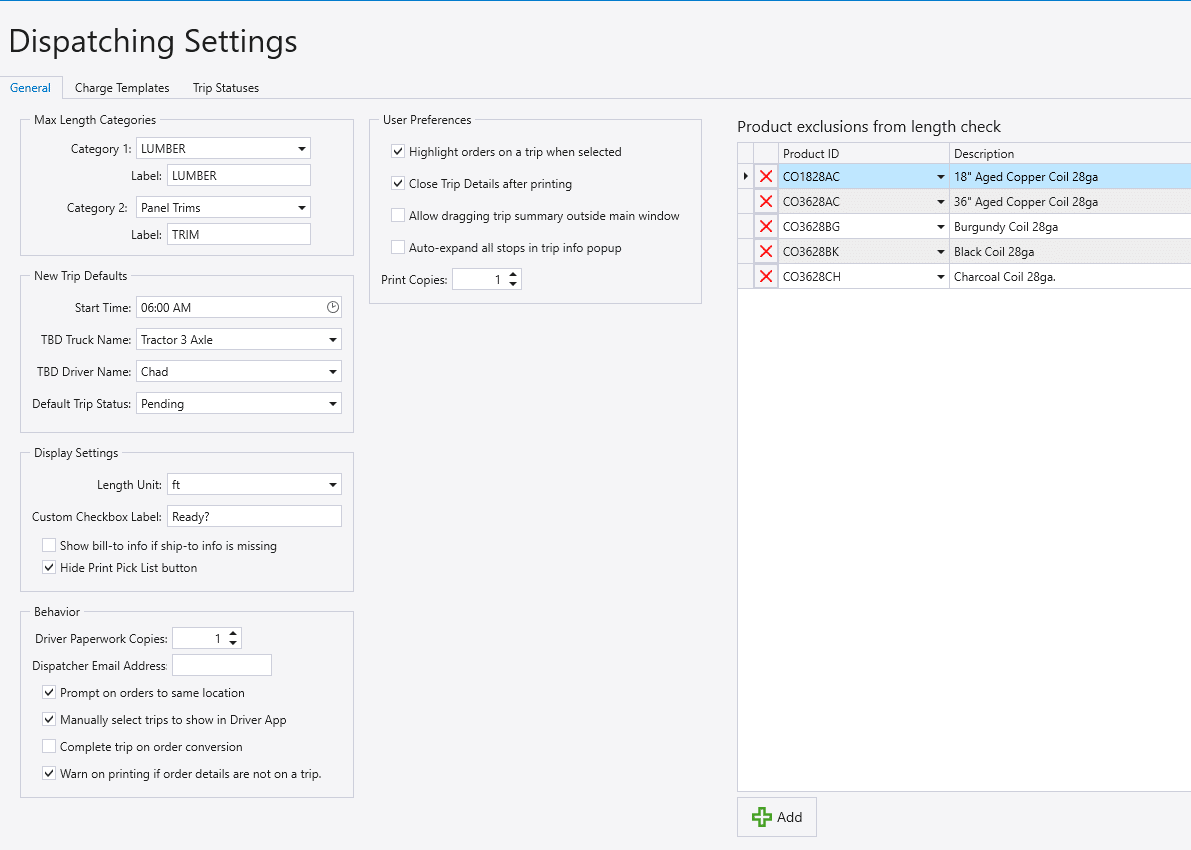The width and height of the screenshot is (1191, 850).
Task: Open the Default Trip Status dropdown
Action: (333, 404)
